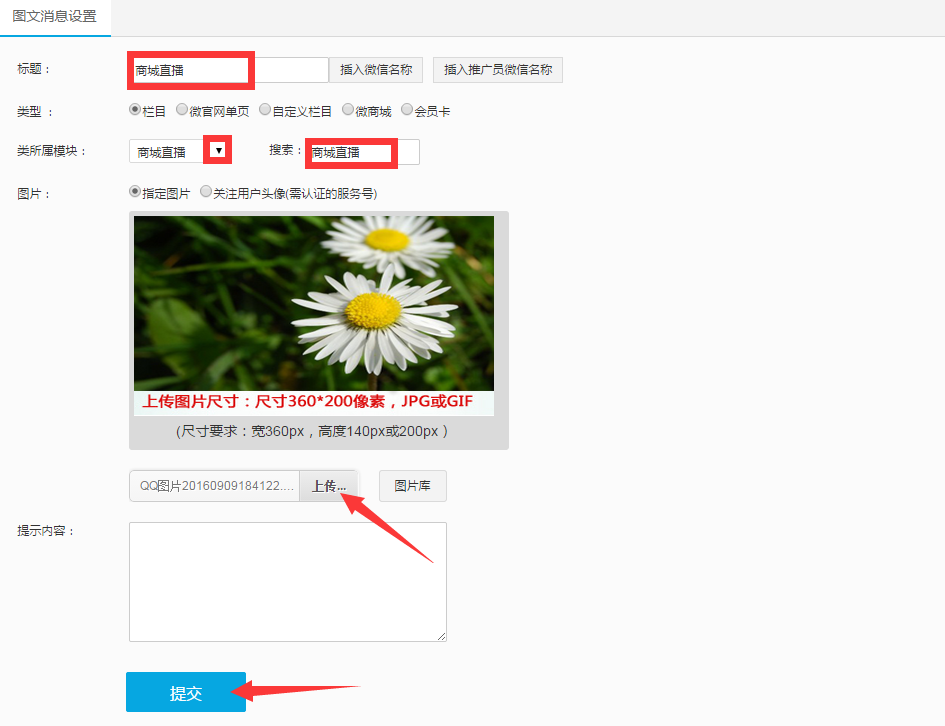Click the 搜索 input field
This screenshot has height=726, width=945.
tap(363, 152)
